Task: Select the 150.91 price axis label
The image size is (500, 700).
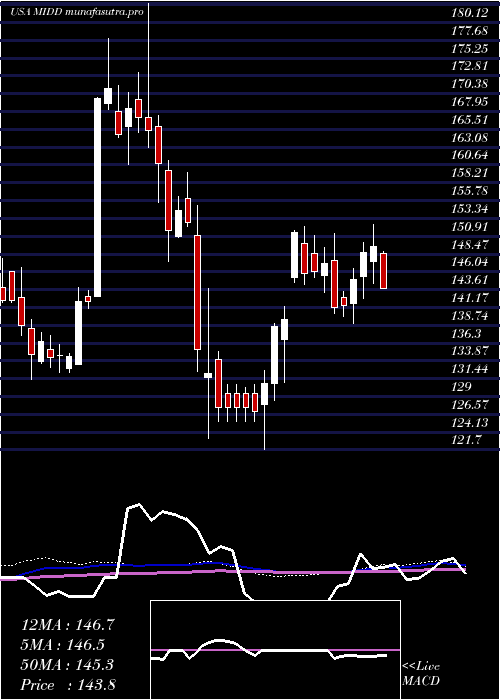Action: point(470,227)
